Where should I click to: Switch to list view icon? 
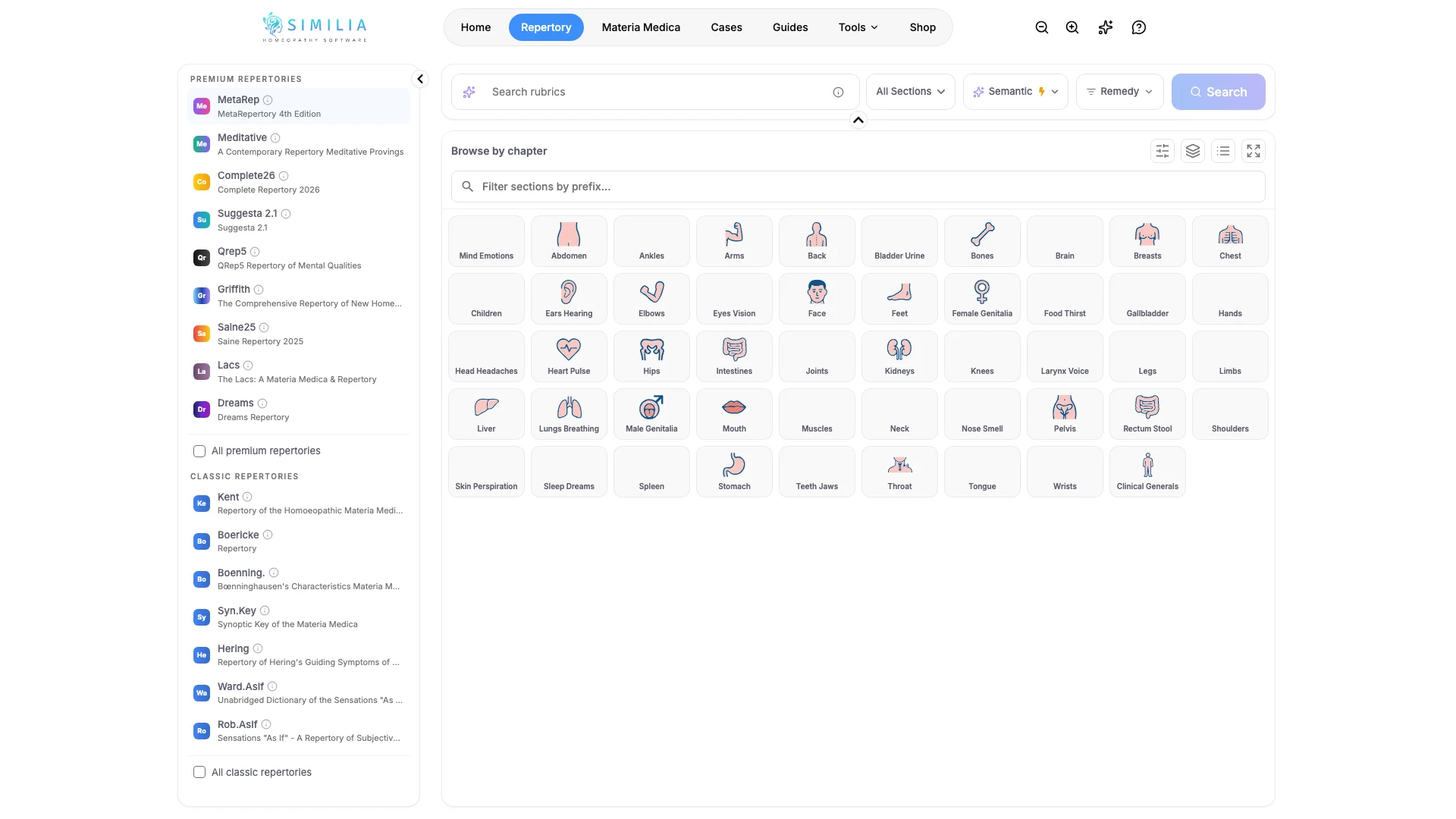[1223, 151]
